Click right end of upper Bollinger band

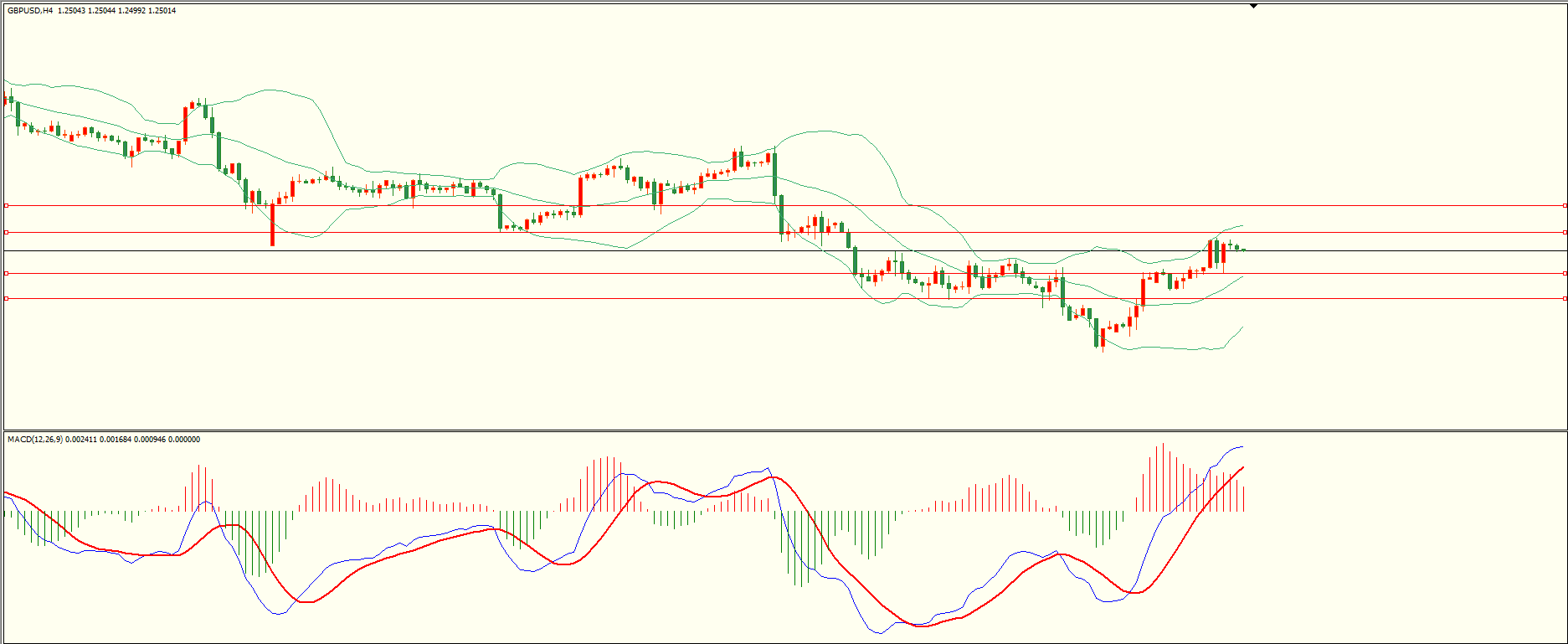pos(1242,225)
